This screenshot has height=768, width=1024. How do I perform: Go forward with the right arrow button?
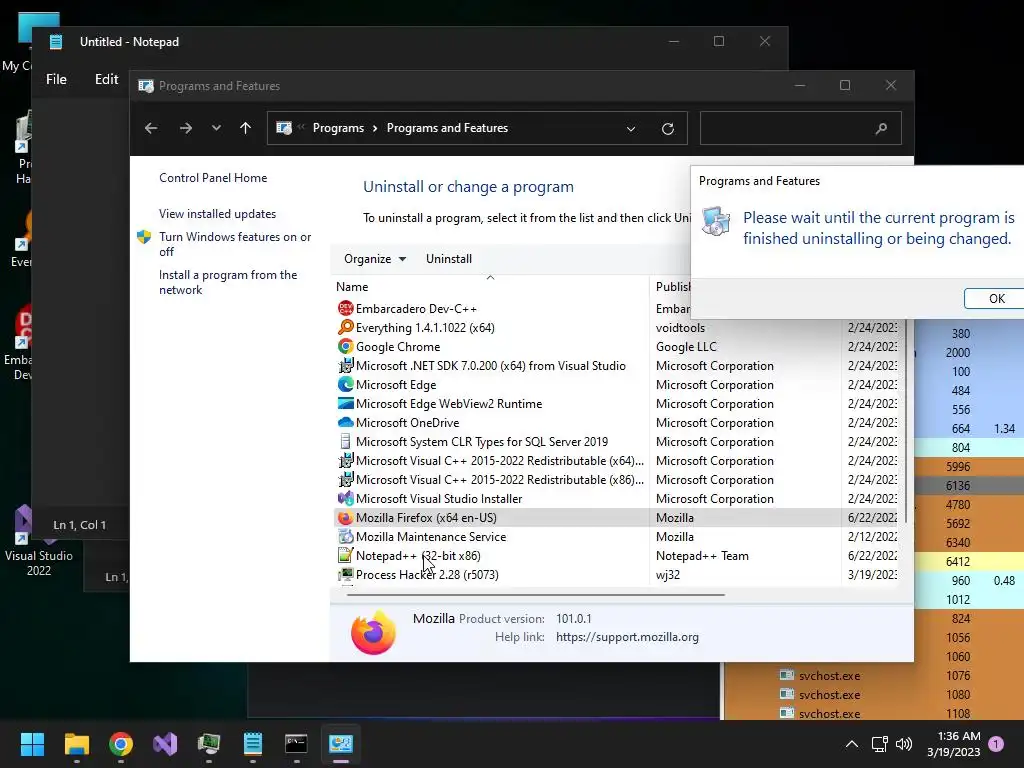point(186,128)
